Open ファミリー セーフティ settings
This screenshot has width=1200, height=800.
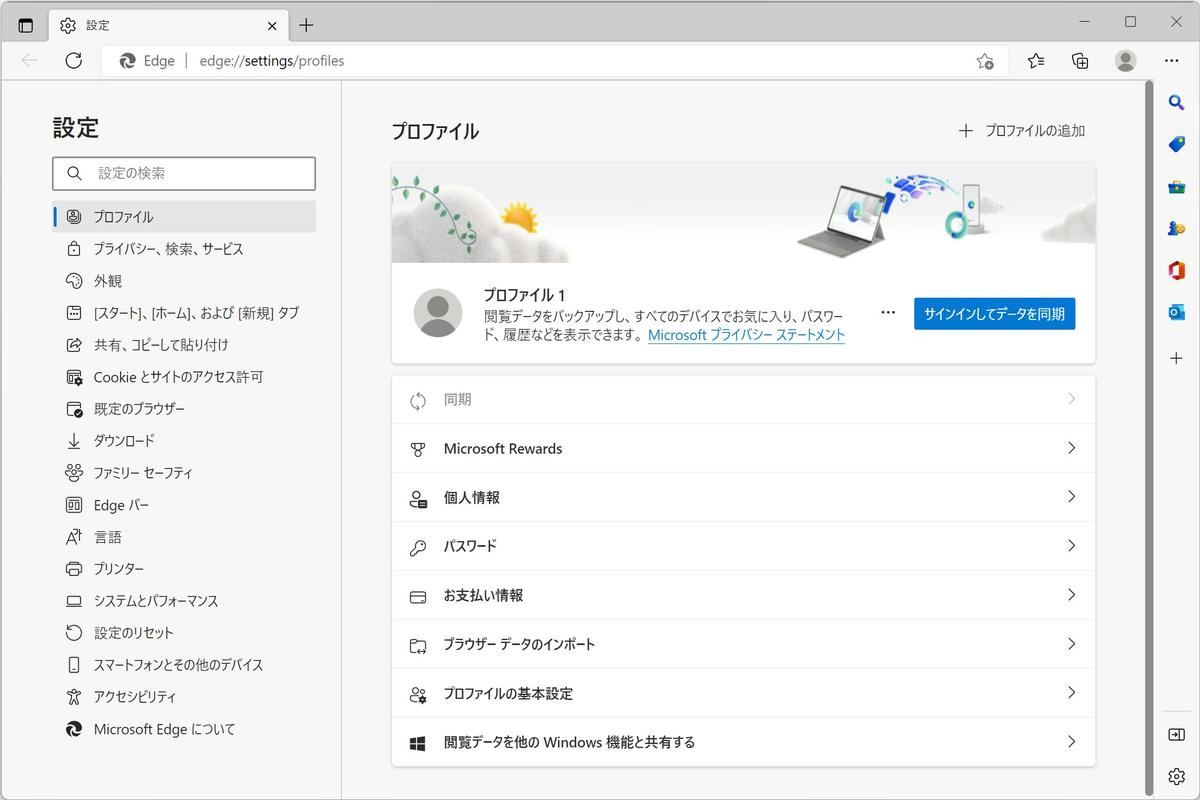tap(184, 473)
